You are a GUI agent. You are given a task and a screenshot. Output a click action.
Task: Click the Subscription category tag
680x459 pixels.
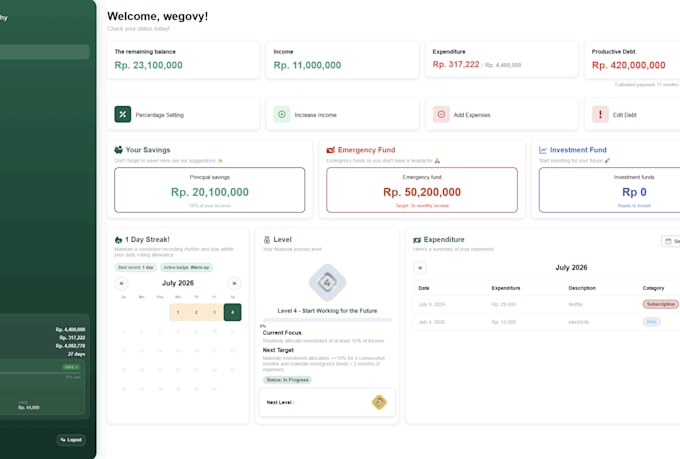tap(660, 304)
